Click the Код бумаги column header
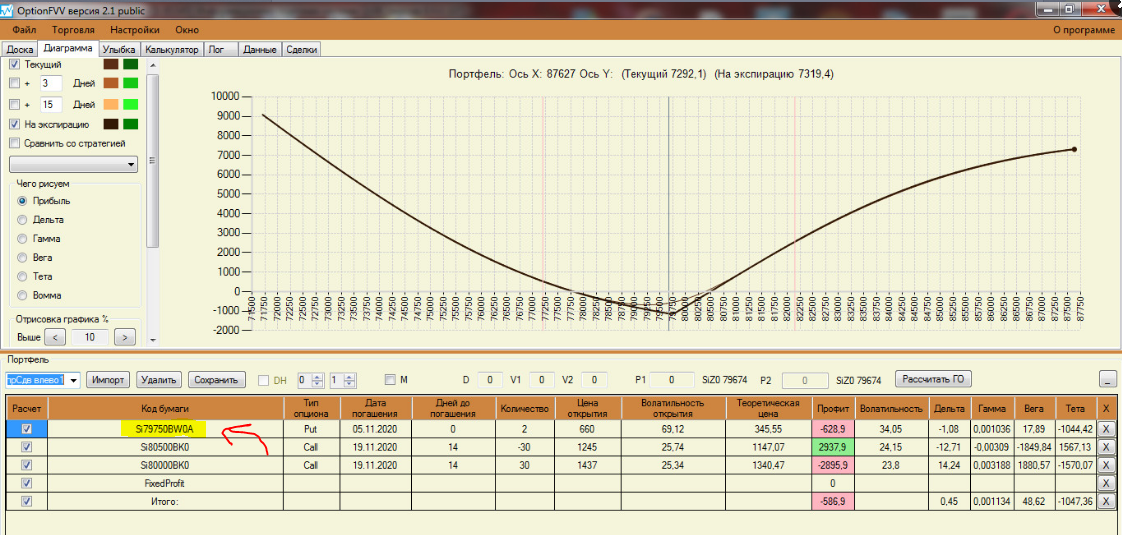The height and width of the screenshot is (535, 1122). (165, 407)
